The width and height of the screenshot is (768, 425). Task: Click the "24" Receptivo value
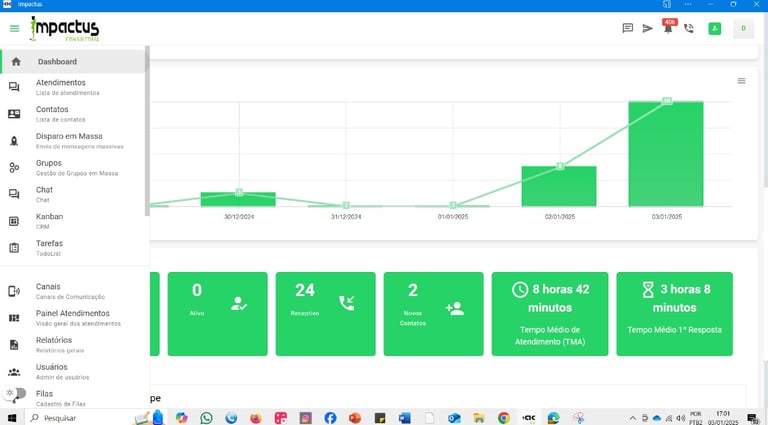[305, 290]
